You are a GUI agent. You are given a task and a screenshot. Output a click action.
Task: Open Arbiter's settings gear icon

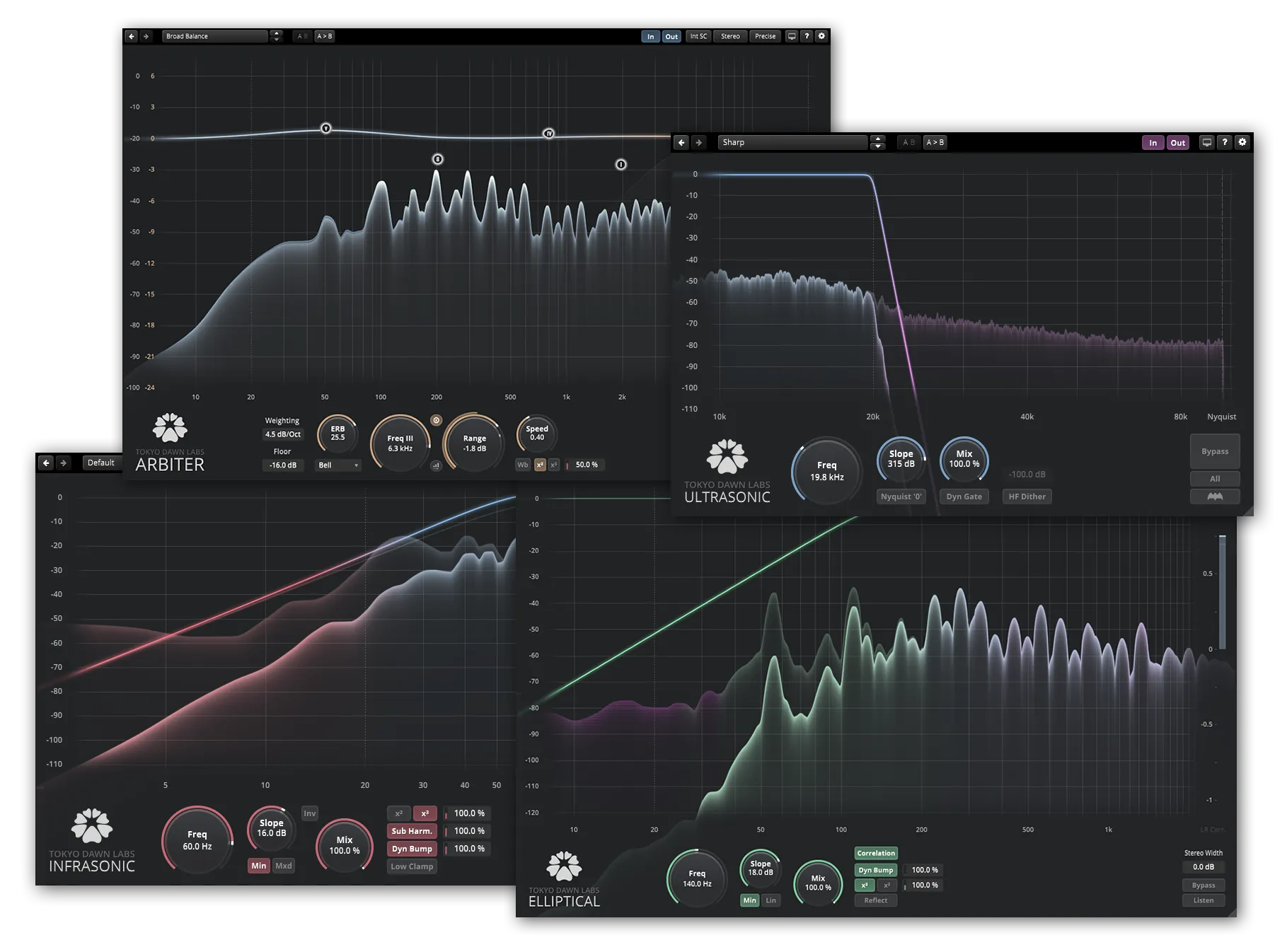pyautogui.click(x=821, y=36)
